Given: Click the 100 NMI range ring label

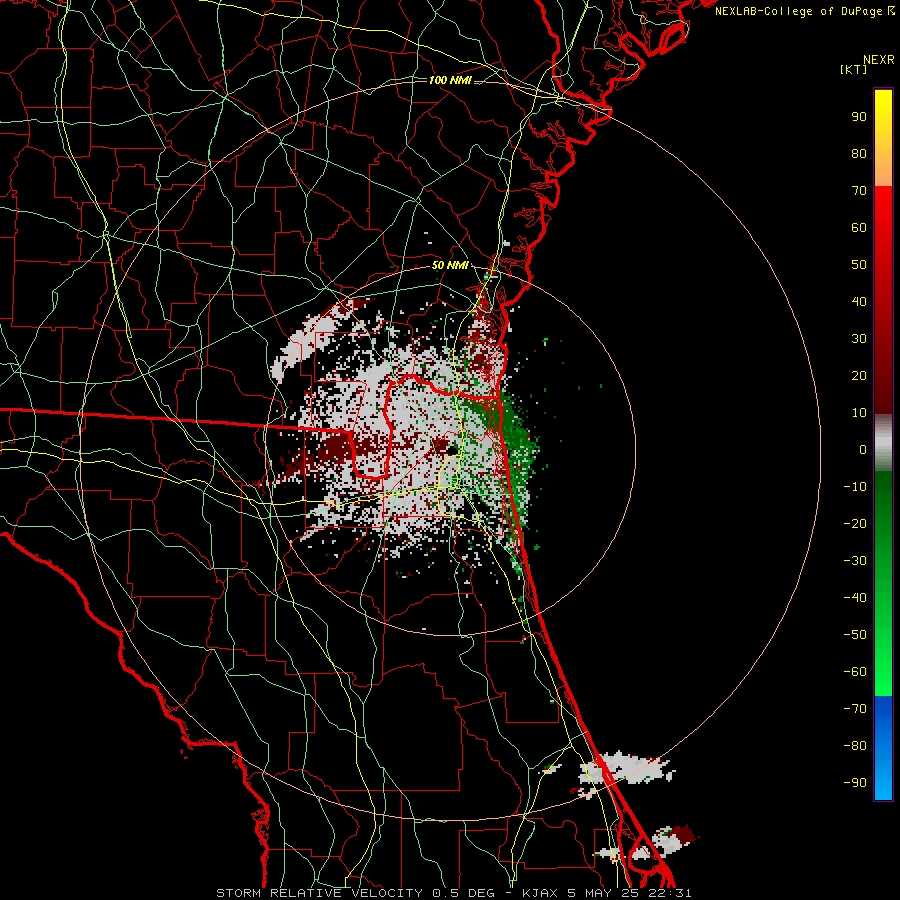Looking at the screenshot, I should pyautogui.click(x=450, y=80).
